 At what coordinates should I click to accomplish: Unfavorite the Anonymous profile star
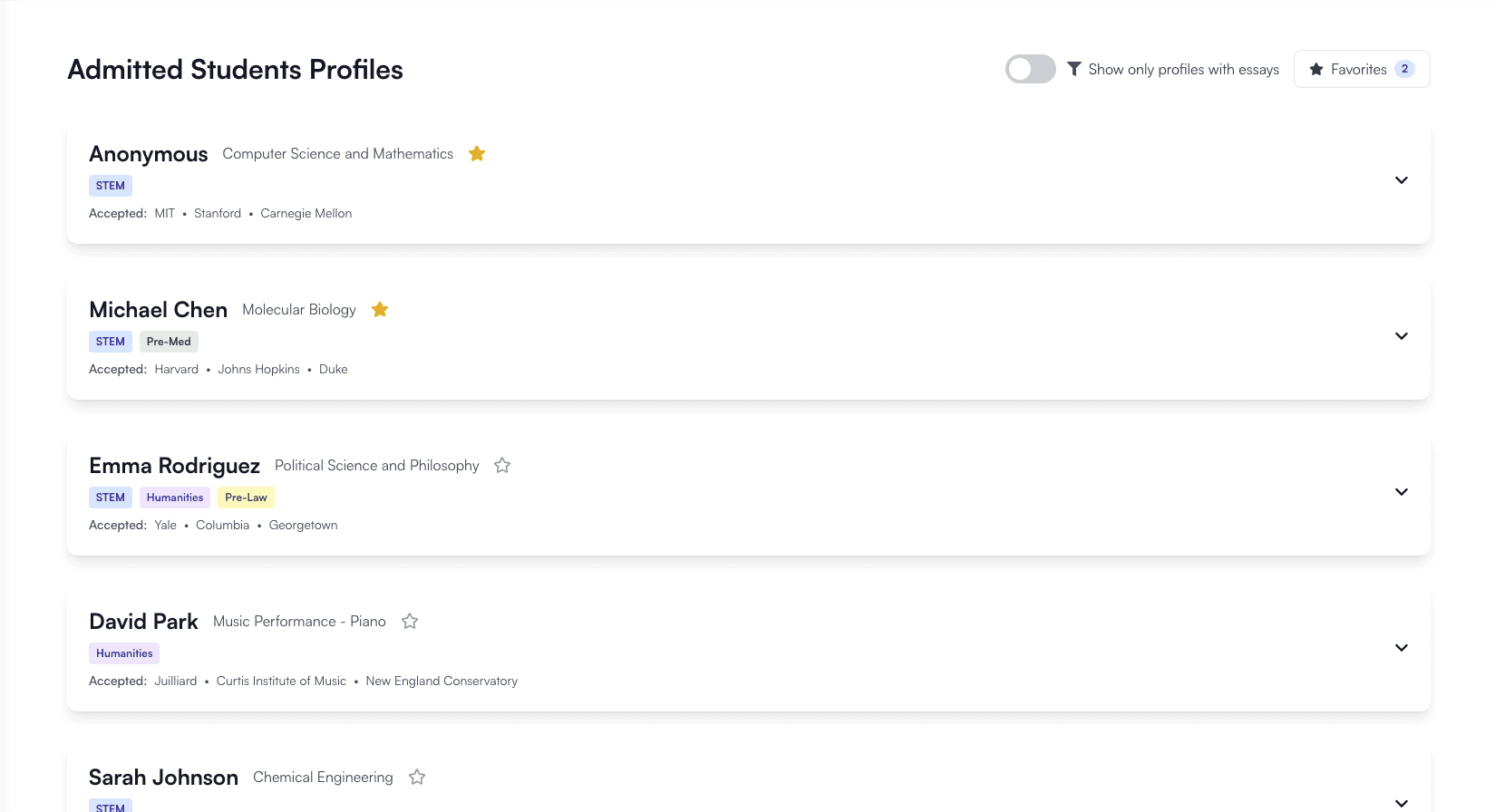(x=477, y=154)
